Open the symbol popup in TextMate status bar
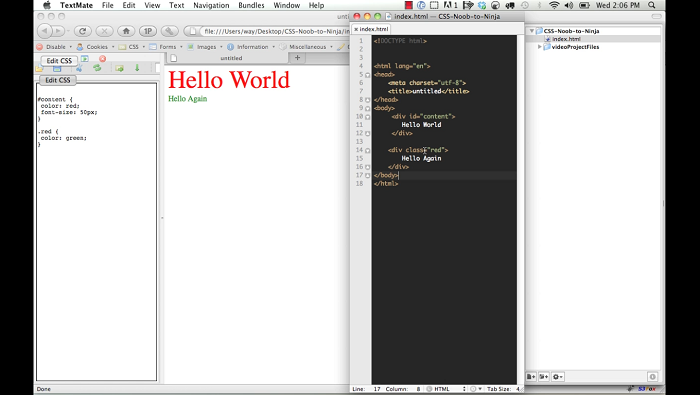The image size is (700, 395). click(475, 389)
